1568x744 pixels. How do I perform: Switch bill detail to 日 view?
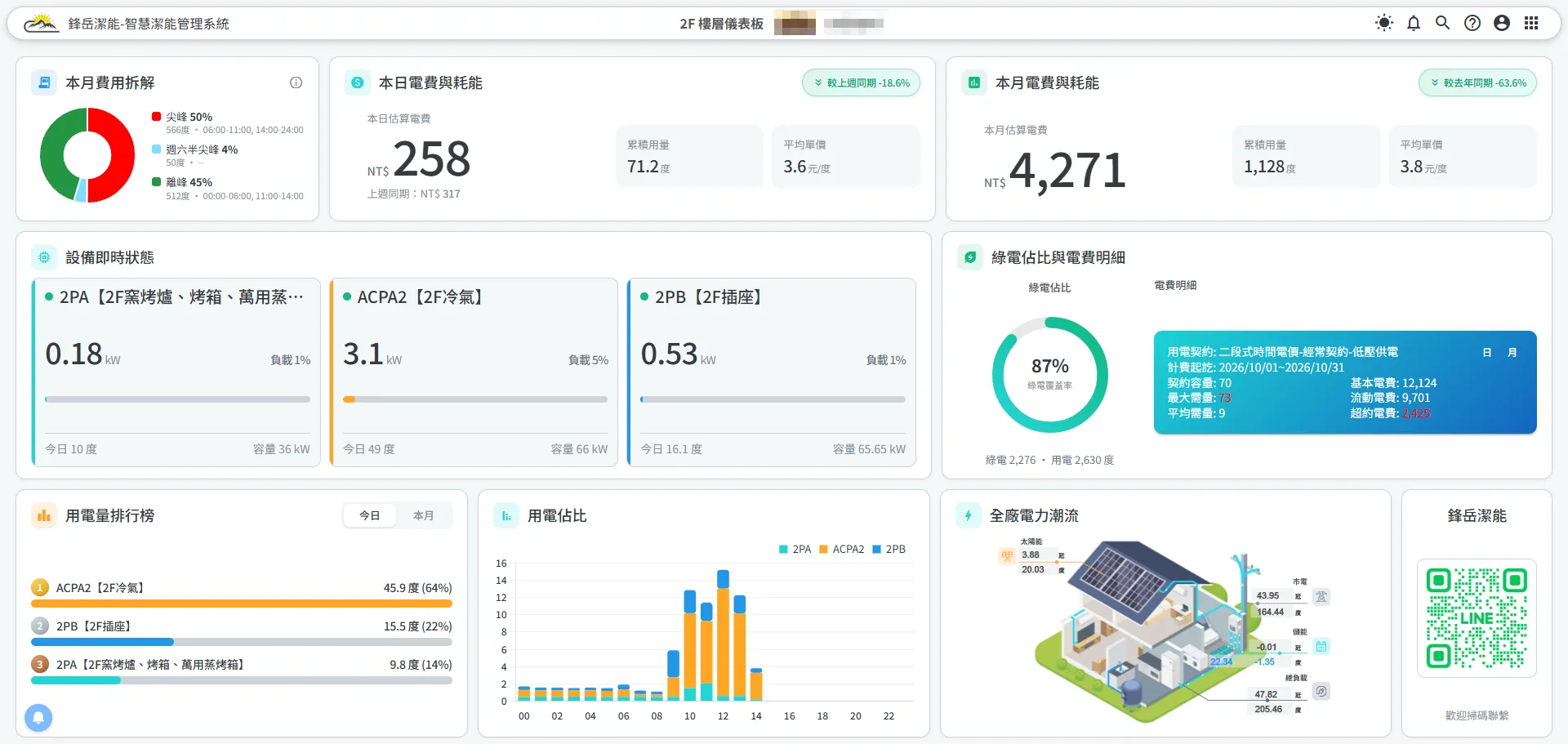tap(1487, 352)
